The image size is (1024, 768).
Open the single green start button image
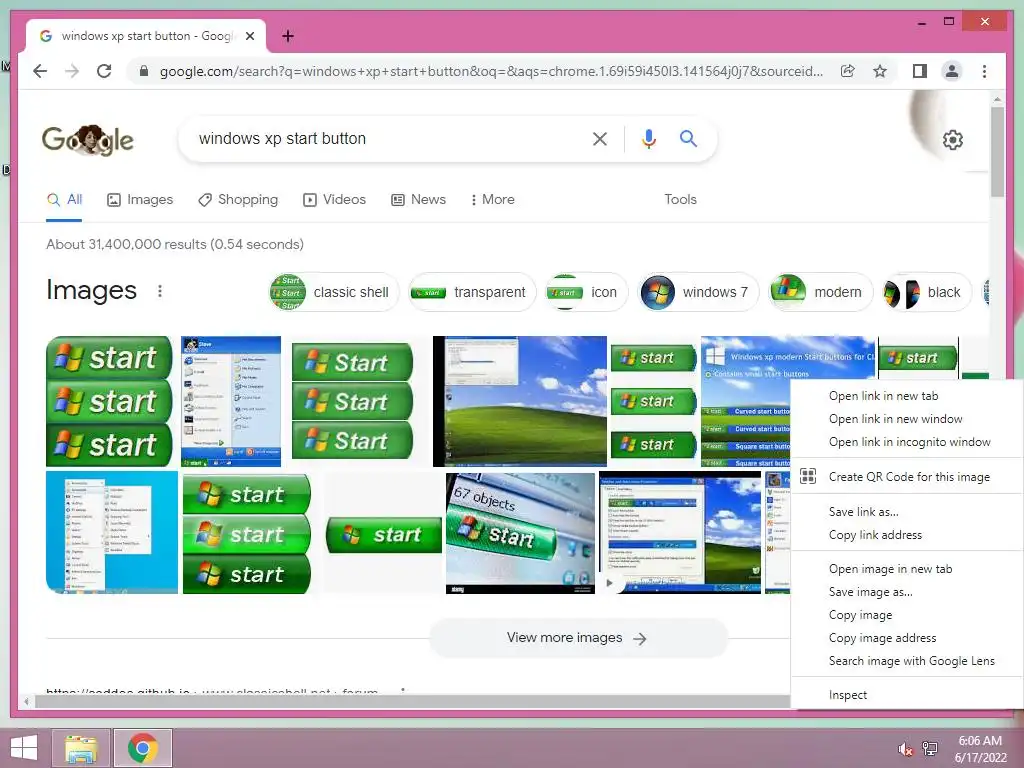[383, 535]
